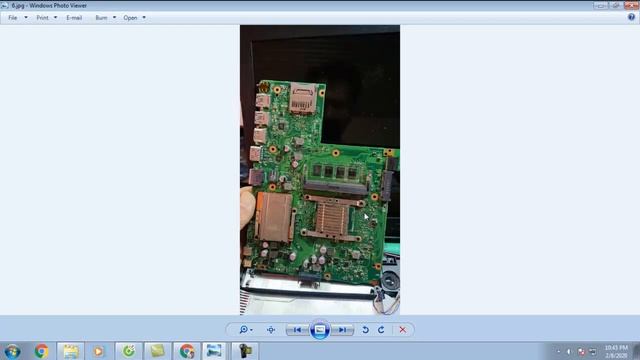Open File Explorer from the taskbar

tap(70, 351)
